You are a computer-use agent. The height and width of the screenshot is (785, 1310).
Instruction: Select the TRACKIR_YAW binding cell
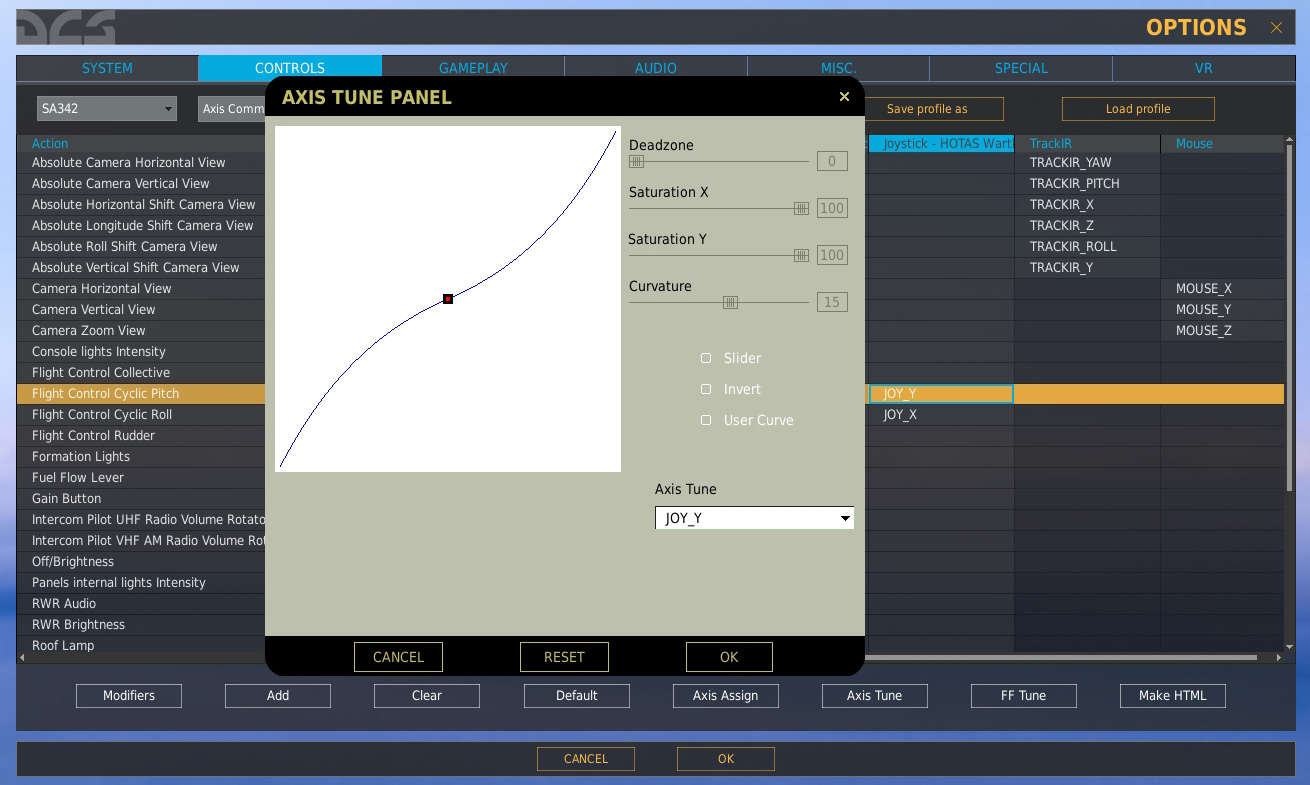coord(1086,163)
